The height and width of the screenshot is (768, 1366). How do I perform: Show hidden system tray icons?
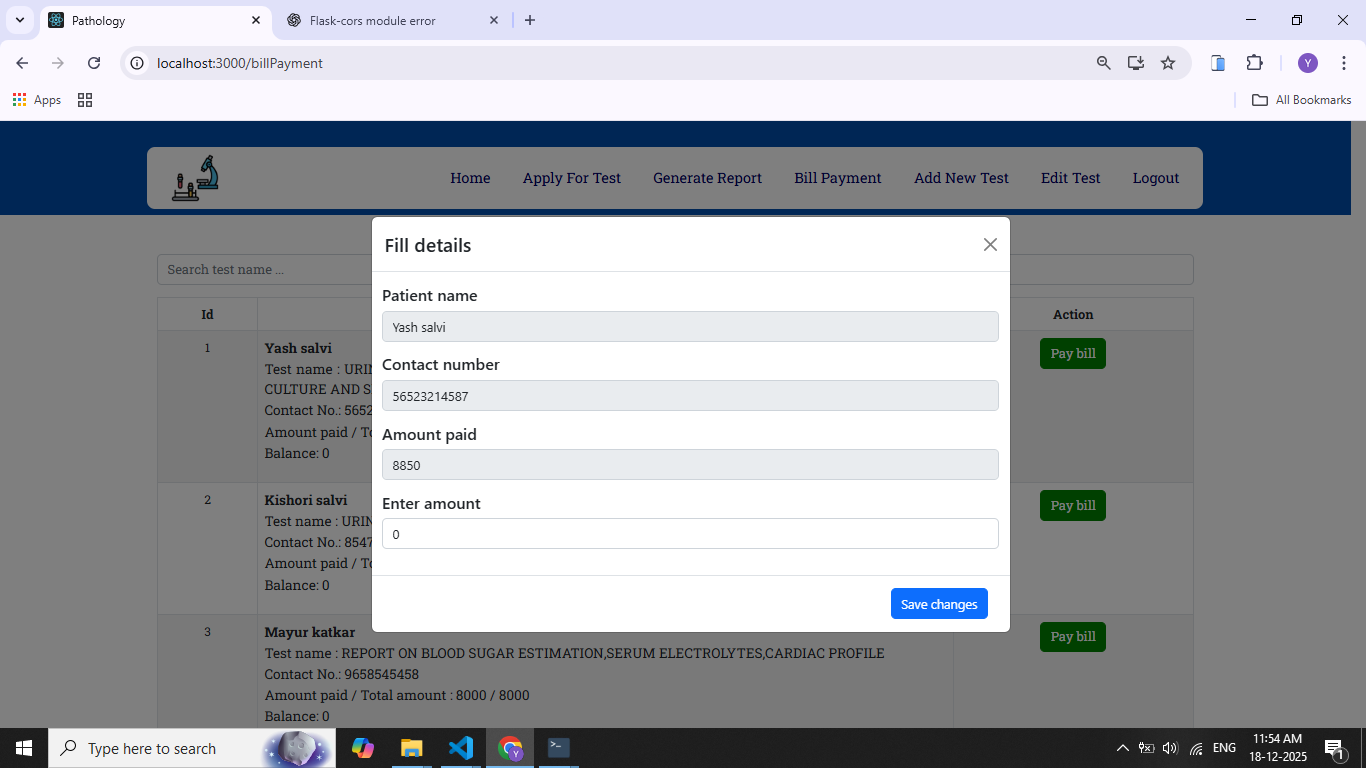tap(1122, 748)
